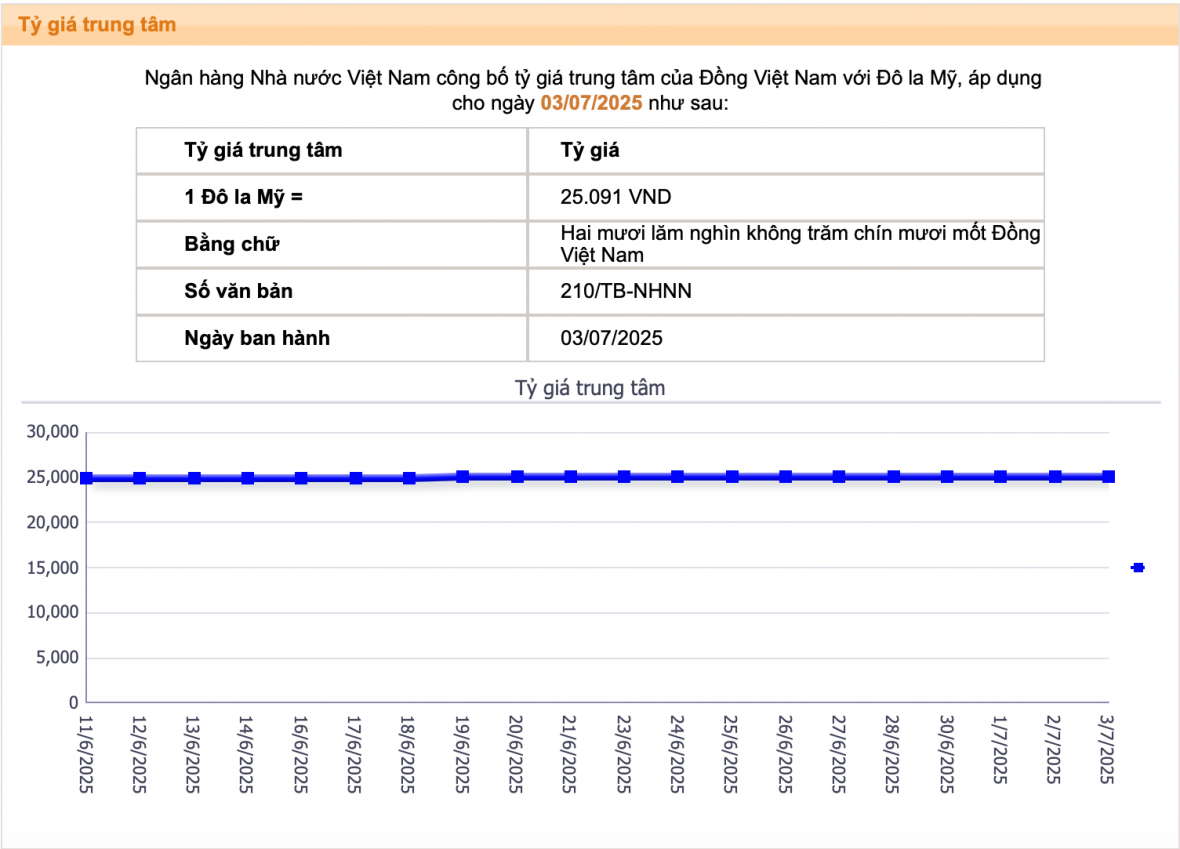Click the legend marker right of the chart
The height and width of the screenshot is (849, 1180).
click(1137, 567)
